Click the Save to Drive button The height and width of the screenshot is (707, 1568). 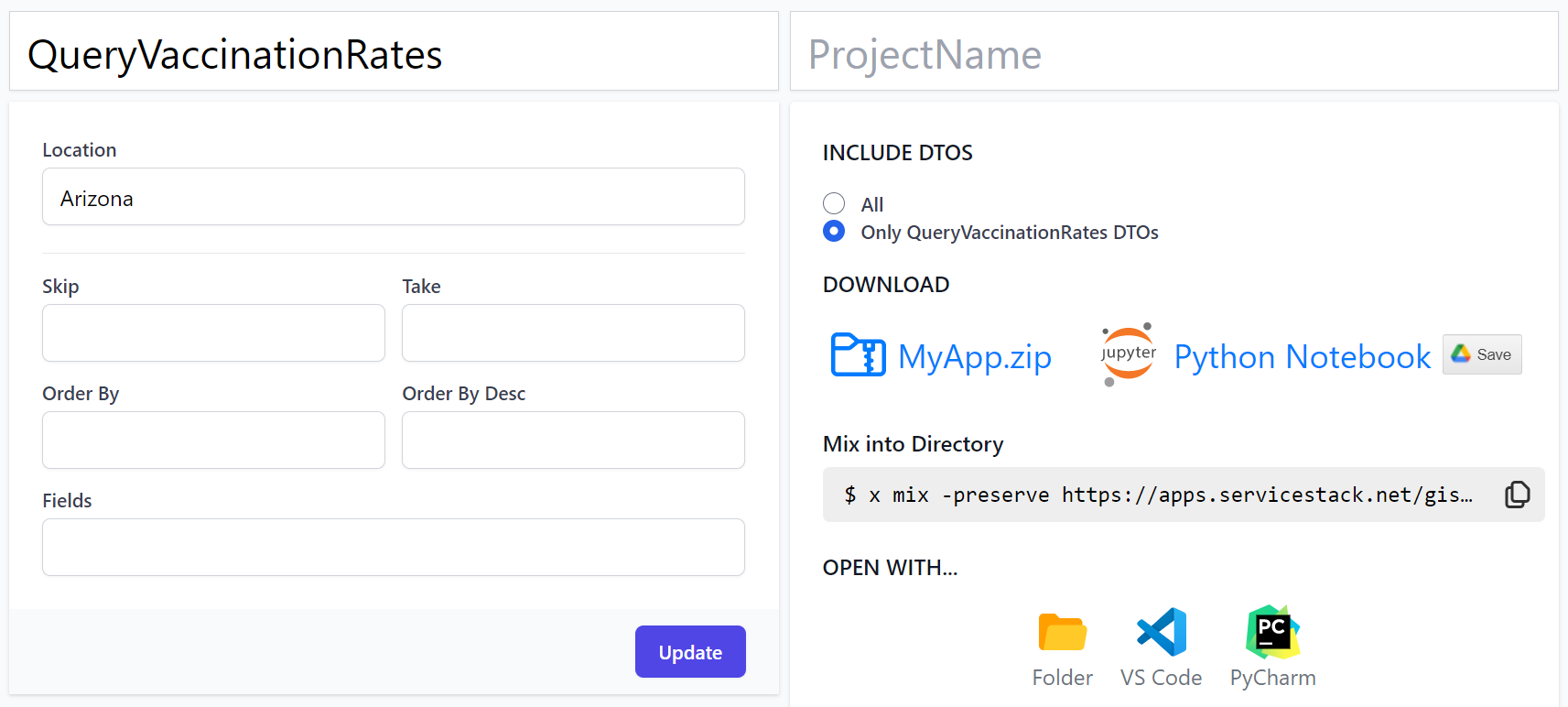[1482, 354]
